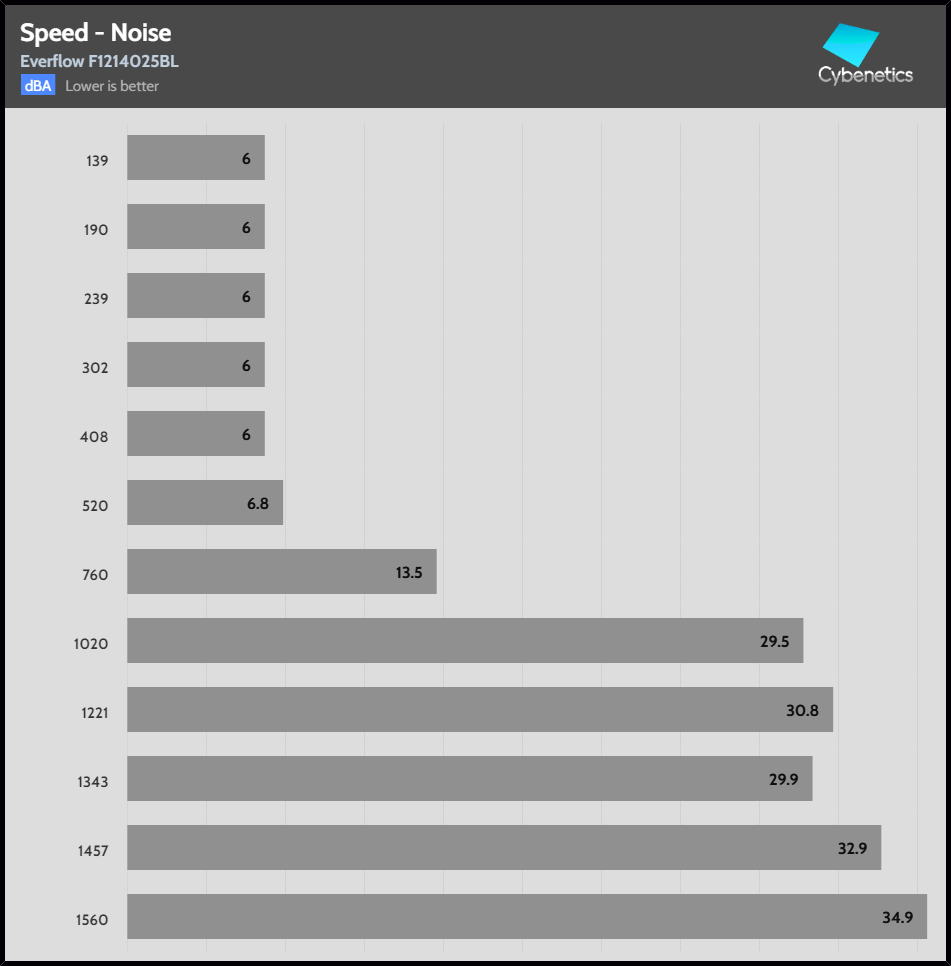
Task: Click the 1560 speed axis label
Action: [x=91, y=920]
